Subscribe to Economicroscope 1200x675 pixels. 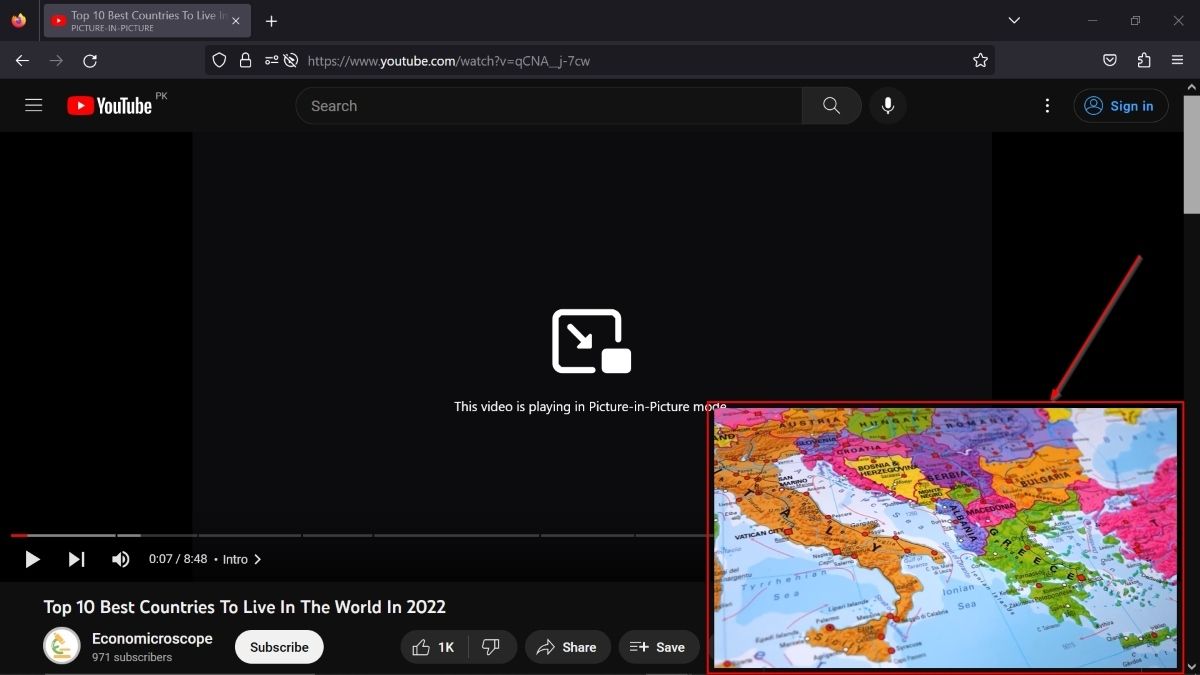tap(278, 647)
